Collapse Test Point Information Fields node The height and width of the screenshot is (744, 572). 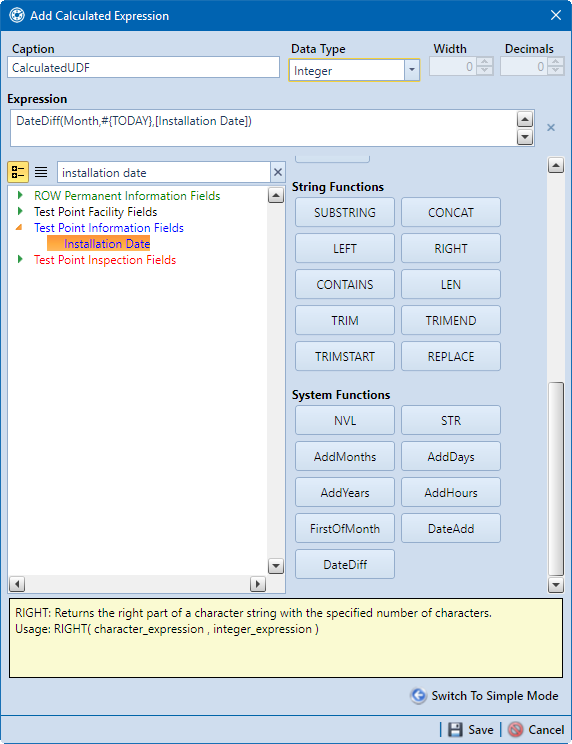coord(19,227)
